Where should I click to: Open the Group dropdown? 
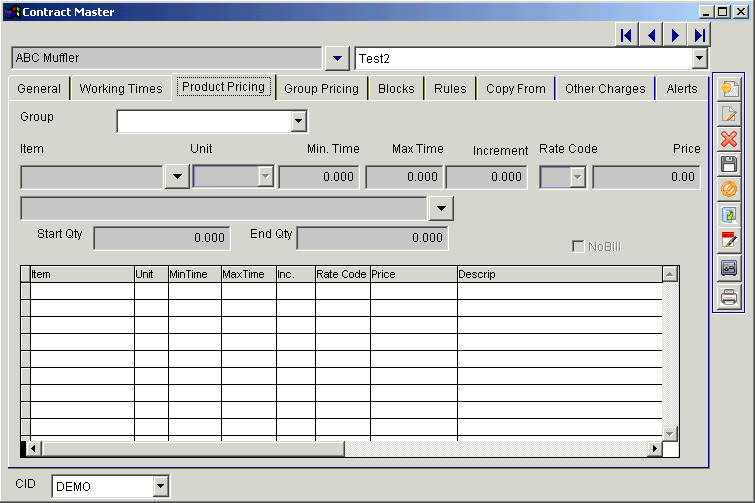coord(298,121)
